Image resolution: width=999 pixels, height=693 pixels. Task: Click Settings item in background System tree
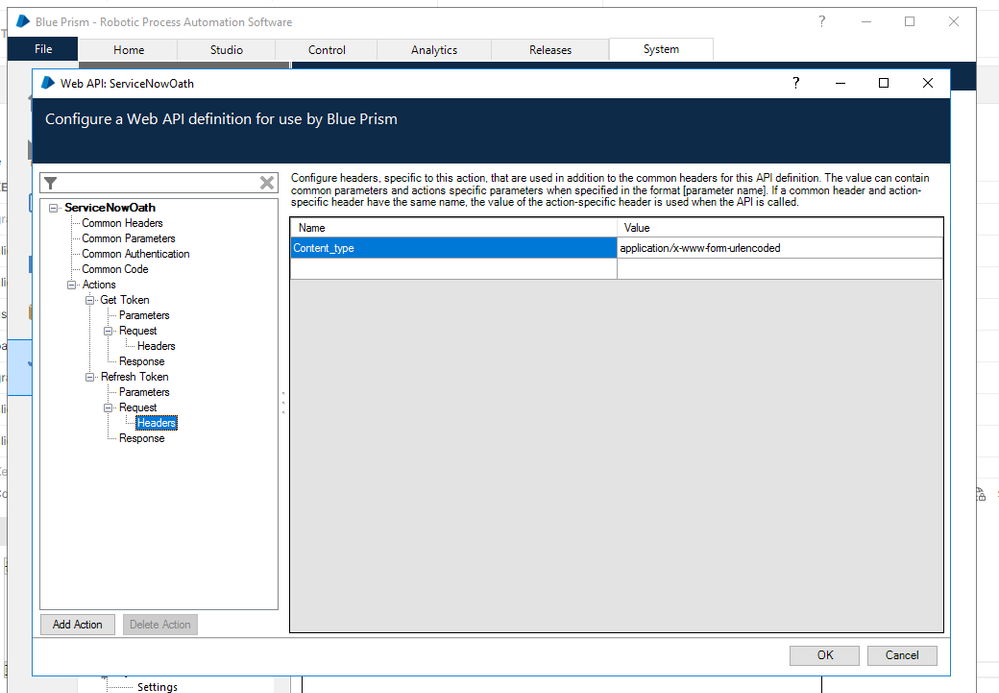click(157, 687)
